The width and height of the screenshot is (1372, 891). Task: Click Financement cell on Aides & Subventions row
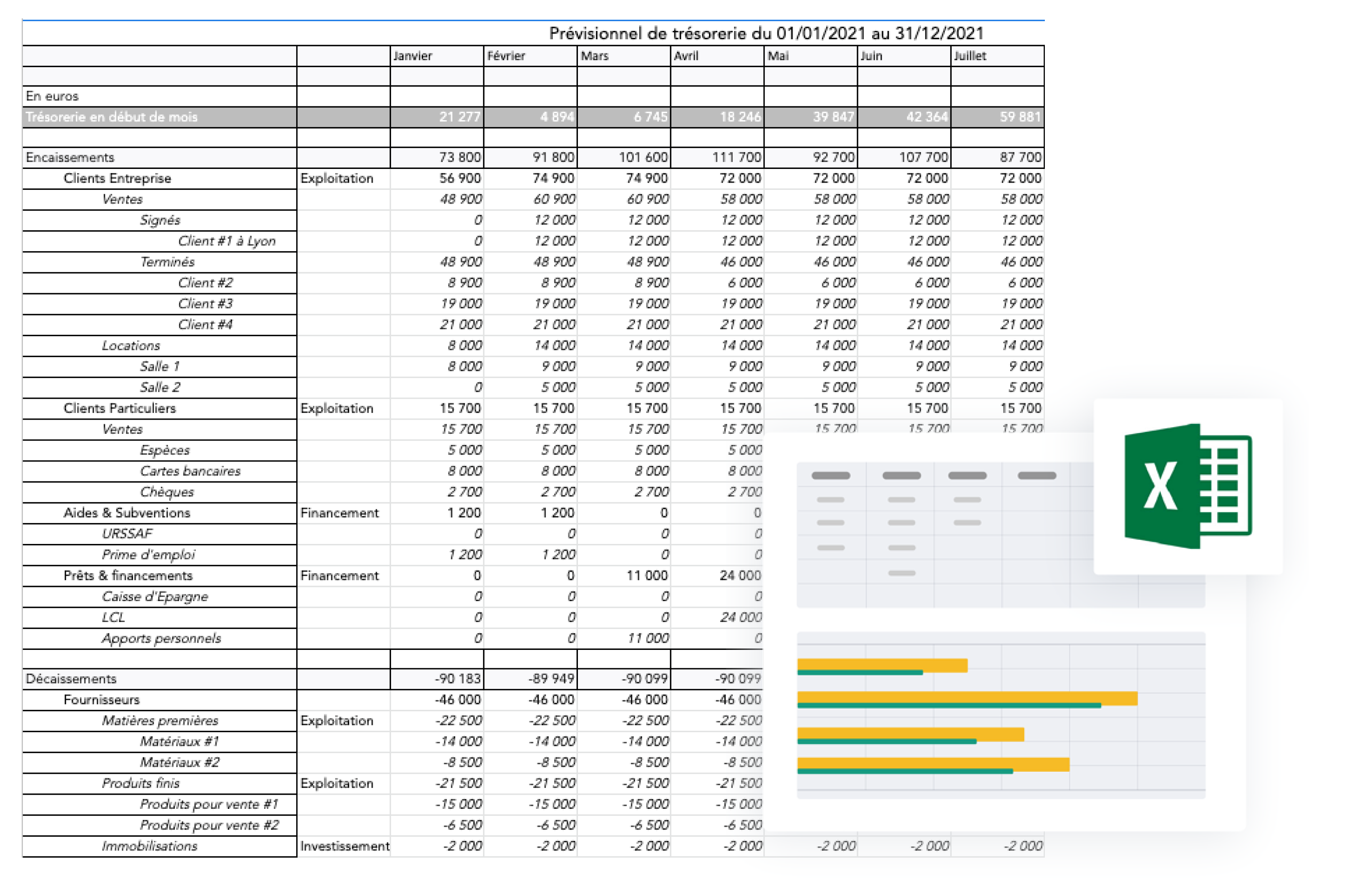pyautogui.click(x=344, y=513)
